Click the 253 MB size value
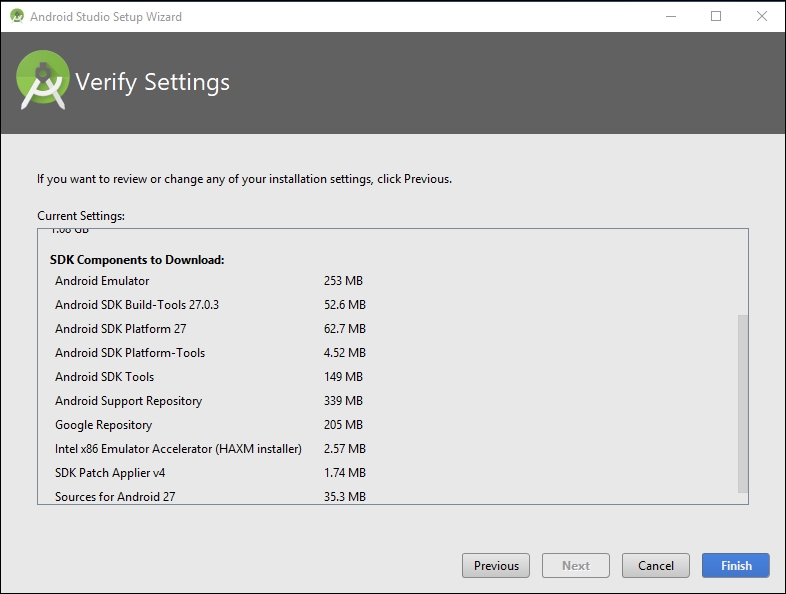 [x=343, y=281]
